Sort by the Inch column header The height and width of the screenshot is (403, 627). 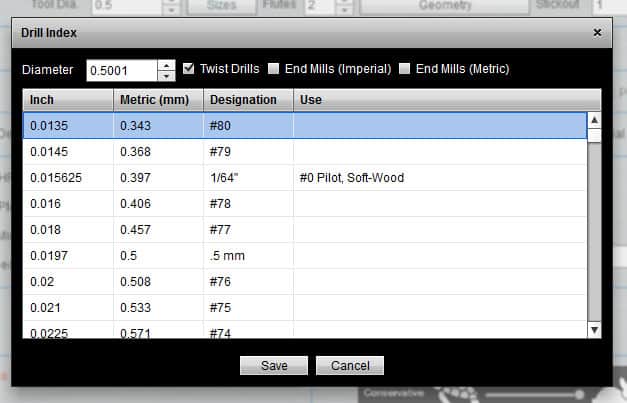point(68,100)
